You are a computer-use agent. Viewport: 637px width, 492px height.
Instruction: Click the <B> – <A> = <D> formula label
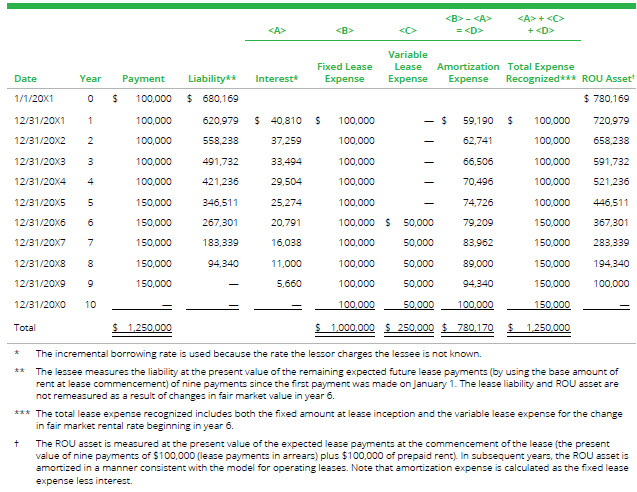pos(469,24)
